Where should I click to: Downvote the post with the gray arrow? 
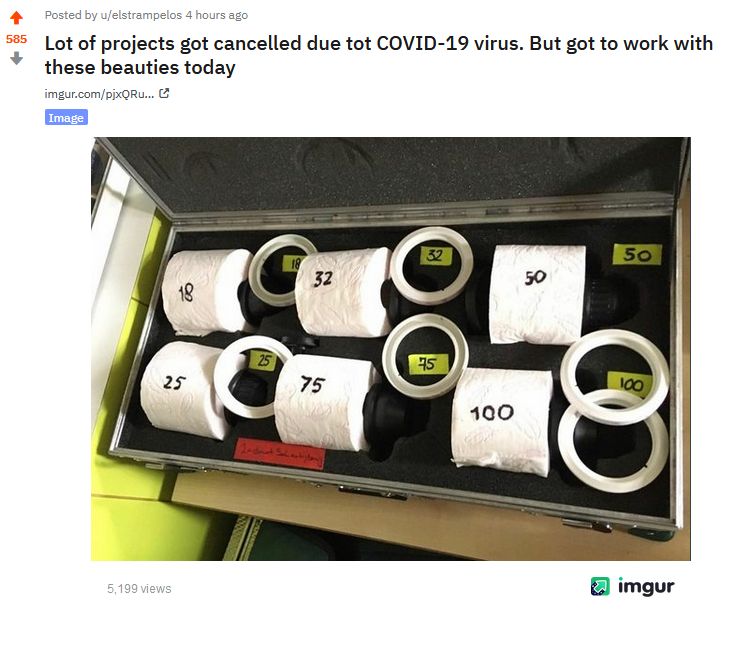tap(16, 59)
